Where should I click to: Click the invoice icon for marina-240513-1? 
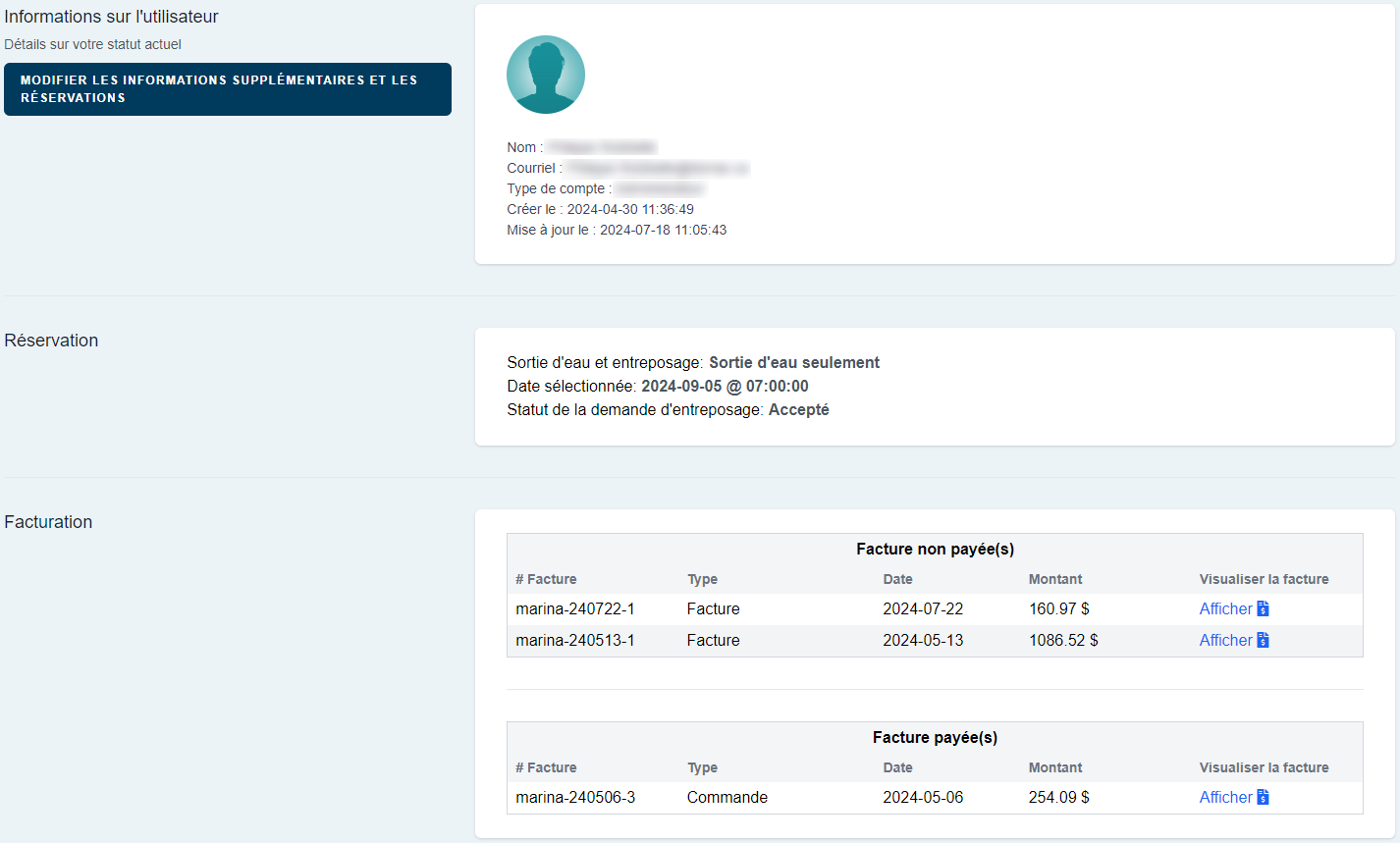pos(1263,640)
